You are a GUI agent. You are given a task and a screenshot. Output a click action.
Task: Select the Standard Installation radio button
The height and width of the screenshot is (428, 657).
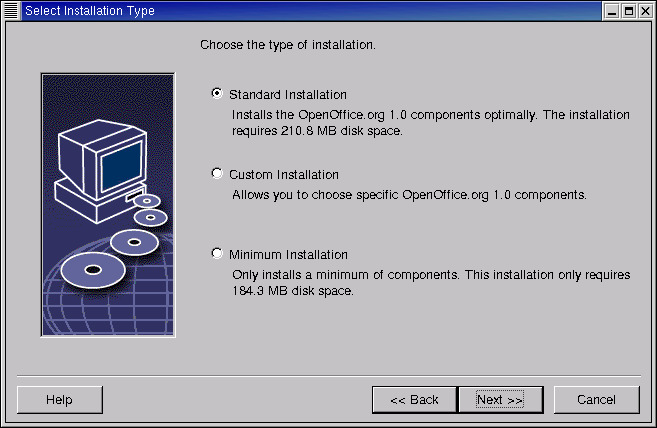coord(217,93)
